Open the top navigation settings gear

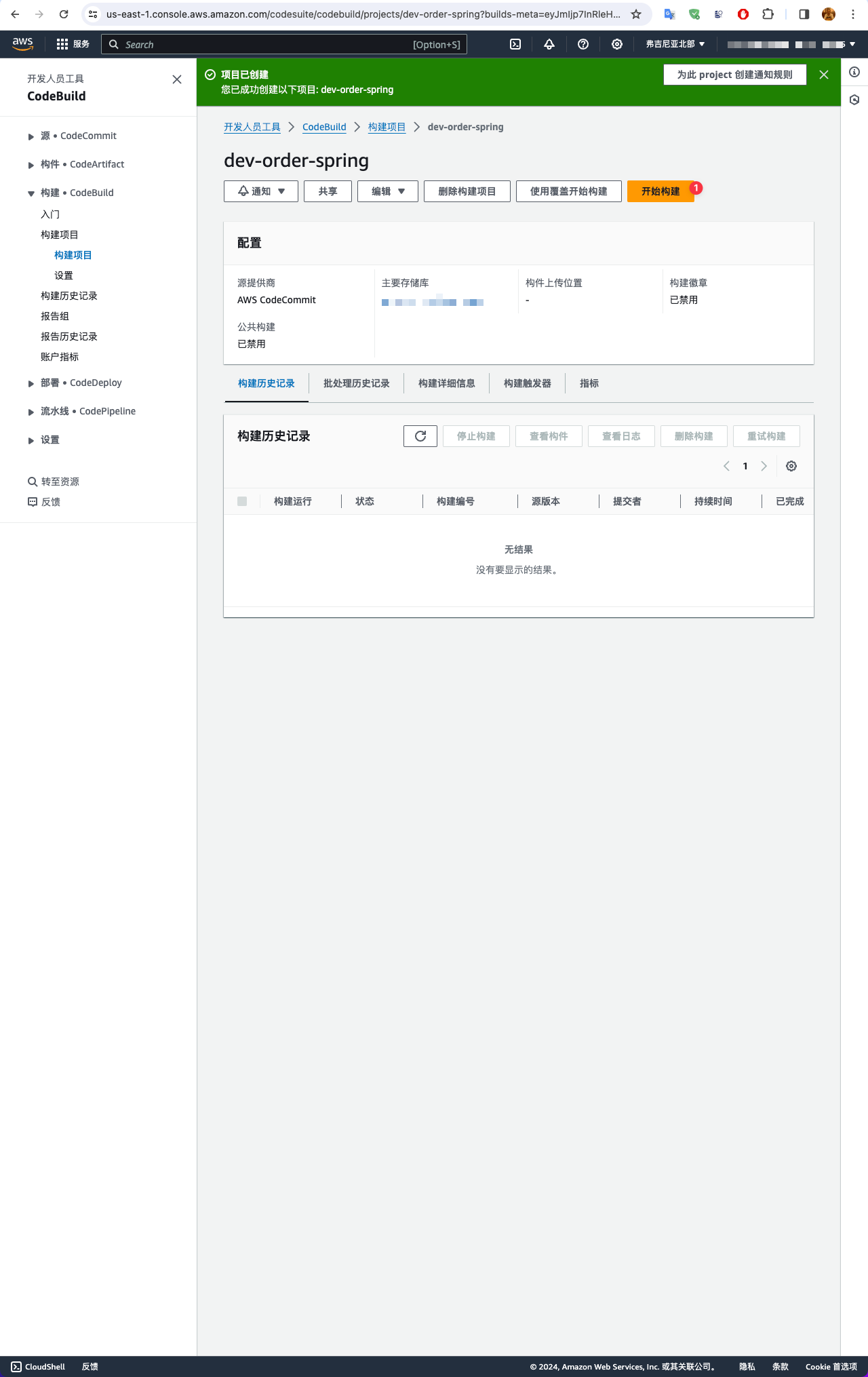click(x=617, y=44)
